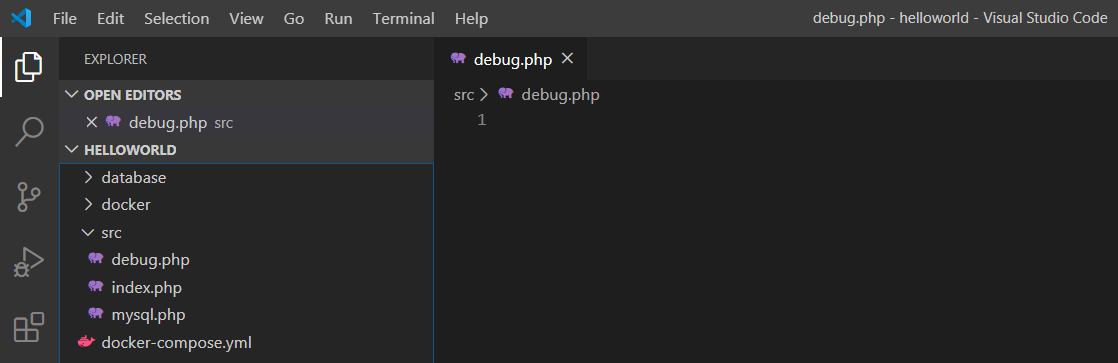The width and height of the screenshot is (1118, 363).
Task: Open the Edit menu
Action: 111,19
